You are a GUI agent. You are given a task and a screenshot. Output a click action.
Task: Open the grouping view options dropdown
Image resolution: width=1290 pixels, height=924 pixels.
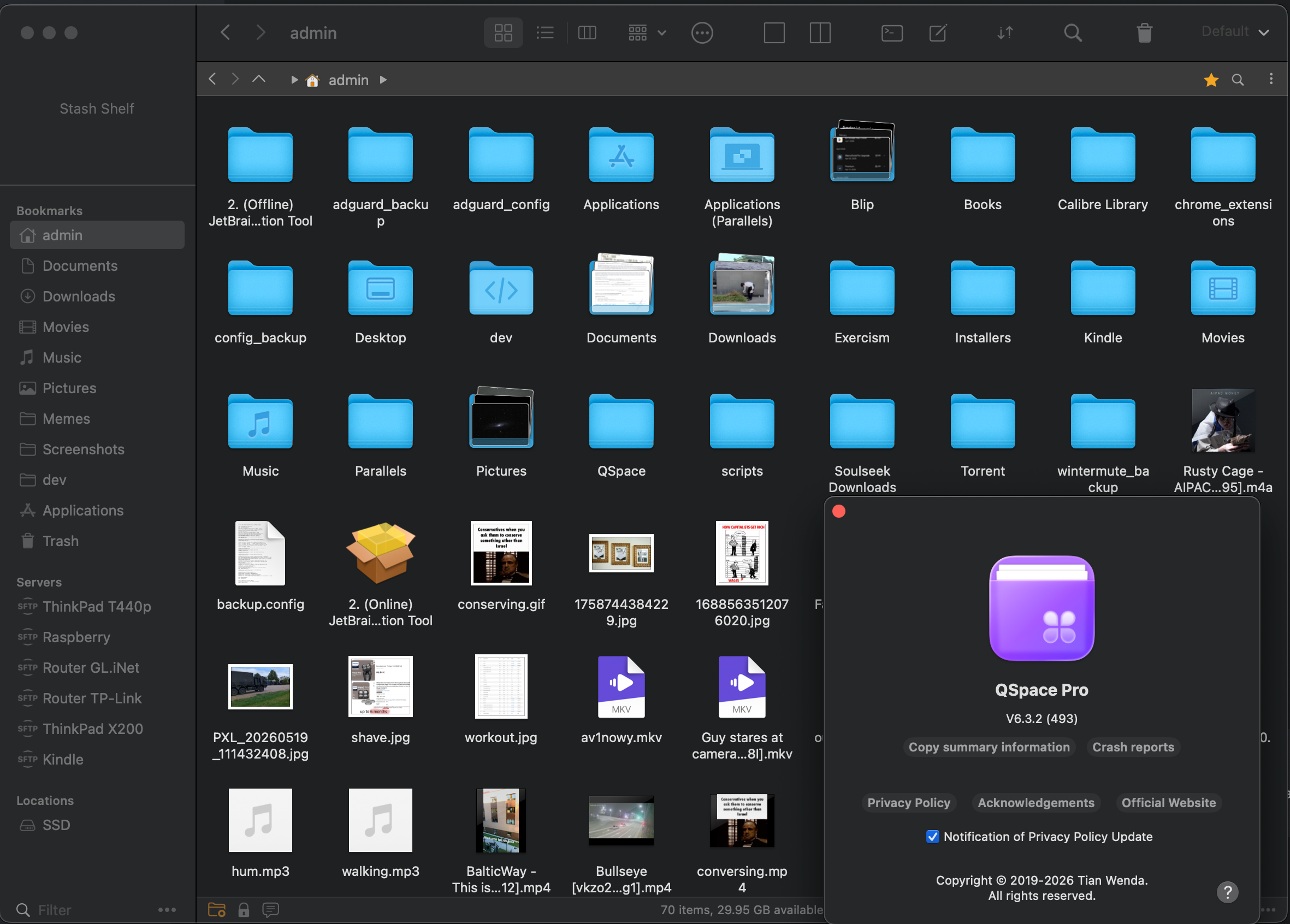click(x=647, y=32)
